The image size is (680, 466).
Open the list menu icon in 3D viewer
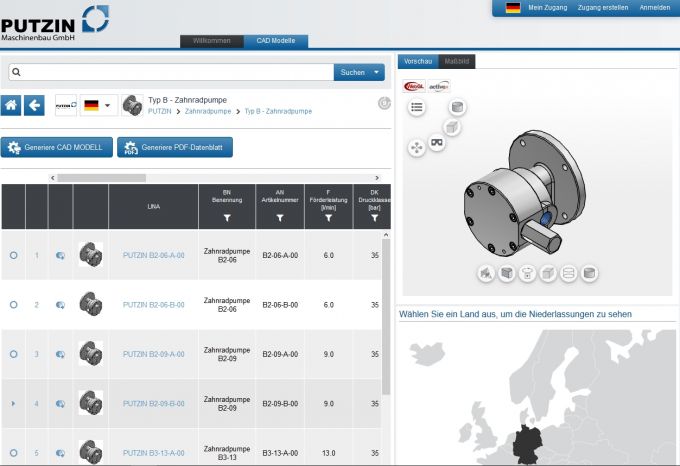tap(416, 107)
